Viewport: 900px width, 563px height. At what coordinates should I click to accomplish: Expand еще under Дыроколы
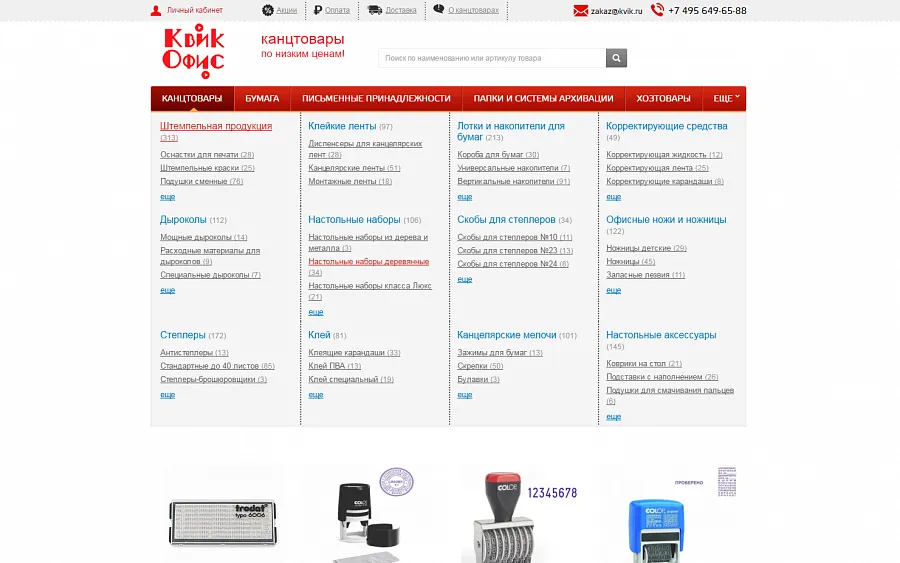pyautogui.click(x=168, y=290)
